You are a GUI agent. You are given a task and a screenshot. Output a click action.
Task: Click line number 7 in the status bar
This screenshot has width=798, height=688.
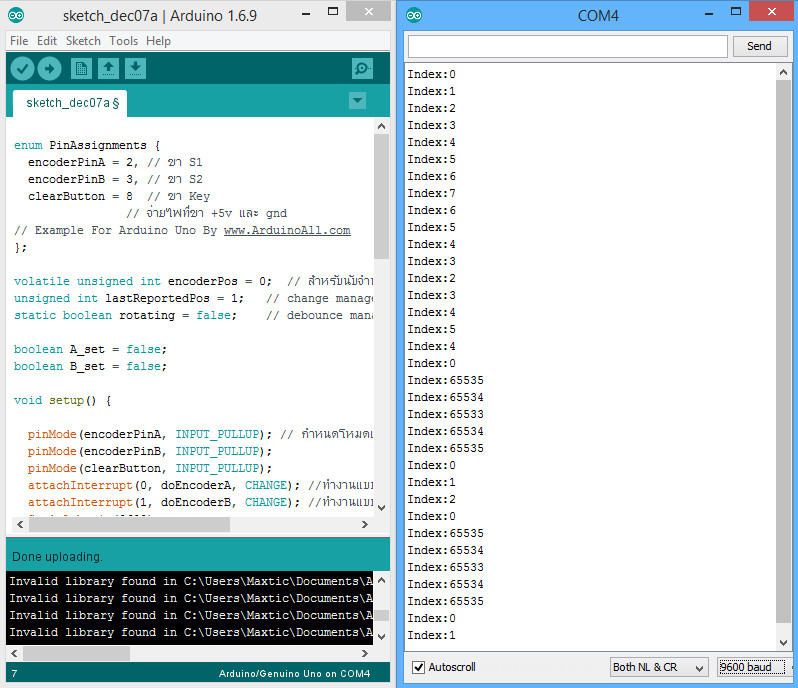[14, 674]
